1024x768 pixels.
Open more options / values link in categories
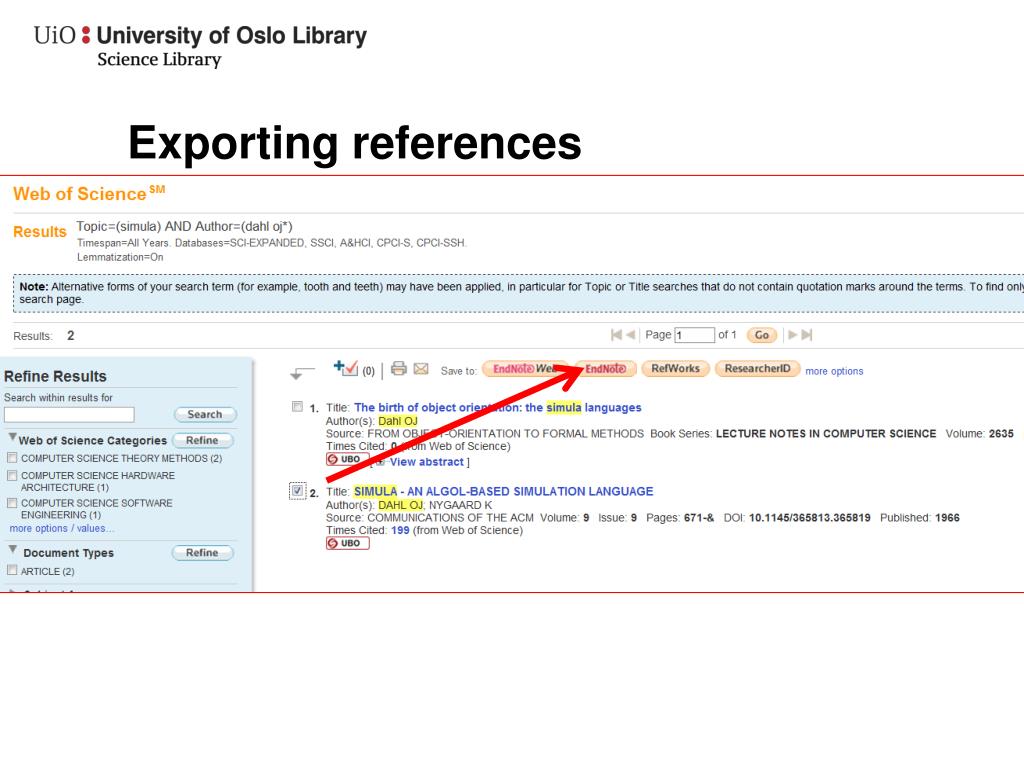pyautogui.click(x=61, y=528)
